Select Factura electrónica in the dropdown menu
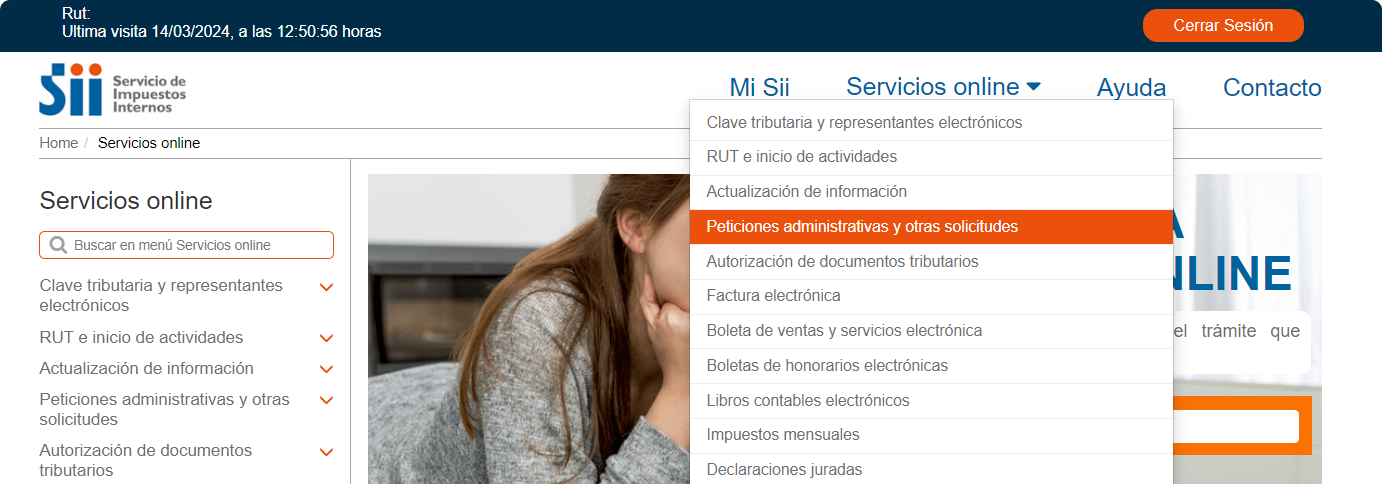Viewport: 1382px width, 484px height. (x=931, y=296)
